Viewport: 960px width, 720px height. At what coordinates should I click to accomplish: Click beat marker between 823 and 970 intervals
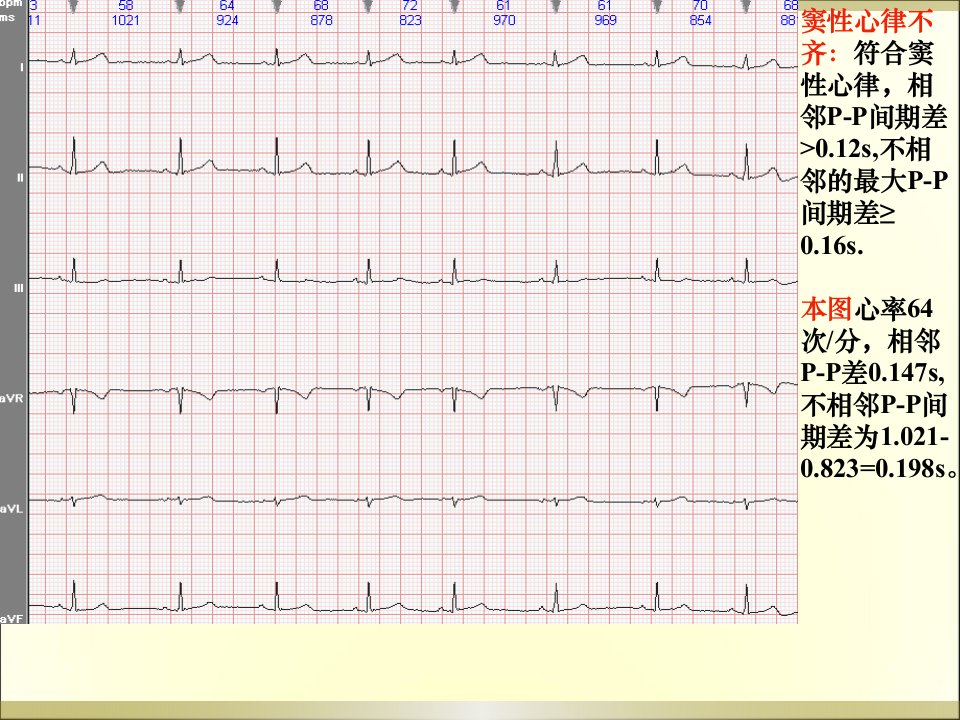pyautogui.click(x=454, y=6)
